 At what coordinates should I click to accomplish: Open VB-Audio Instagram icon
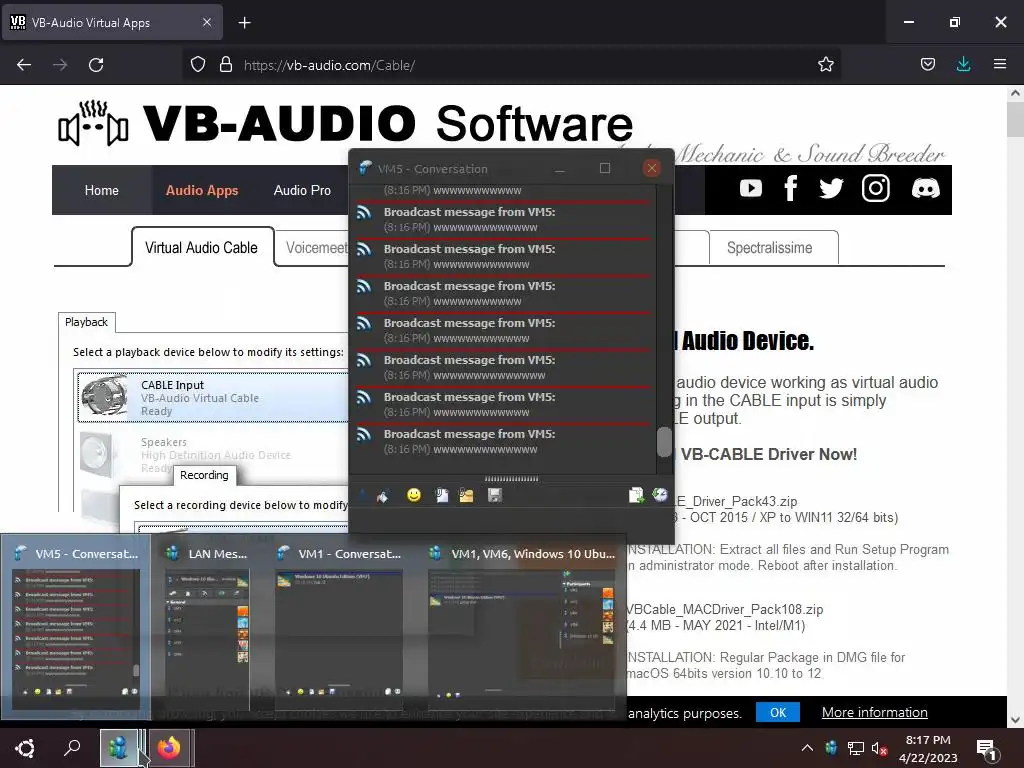pyautogui.click(x=876, y=189)
